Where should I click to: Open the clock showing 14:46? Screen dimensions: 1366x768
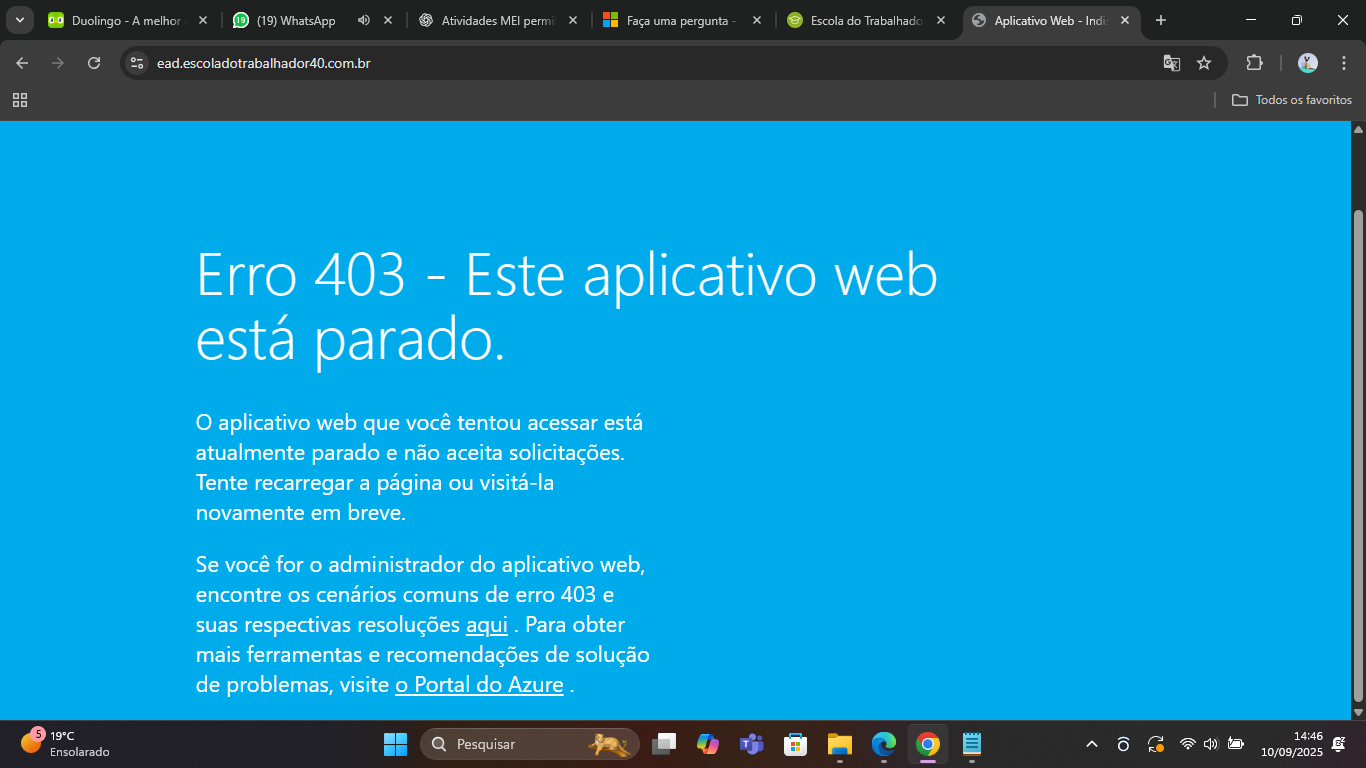1291,744
